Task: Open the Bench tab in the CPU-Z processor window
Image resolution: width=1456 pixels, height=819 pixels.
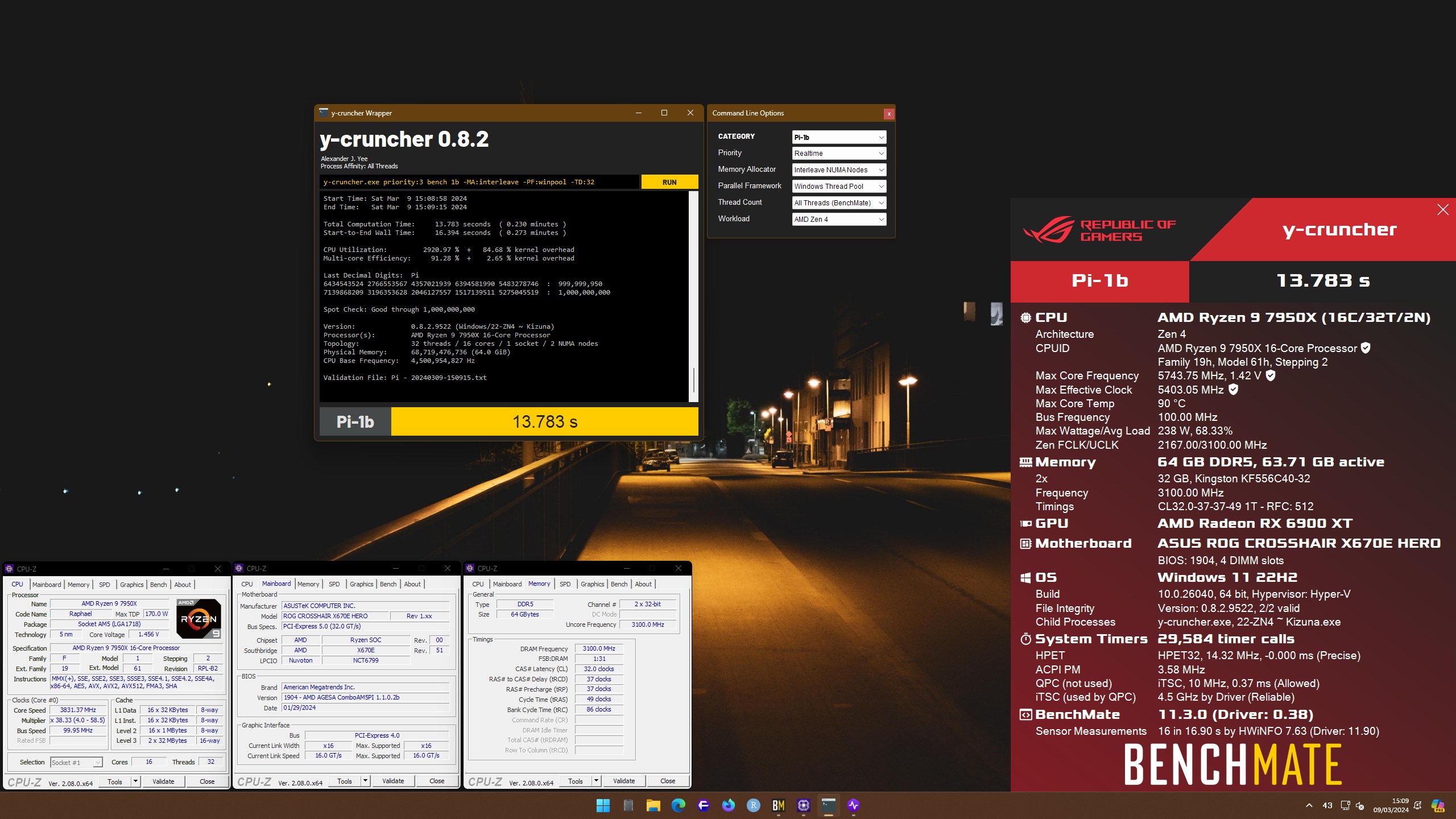Action: (159, 585)
